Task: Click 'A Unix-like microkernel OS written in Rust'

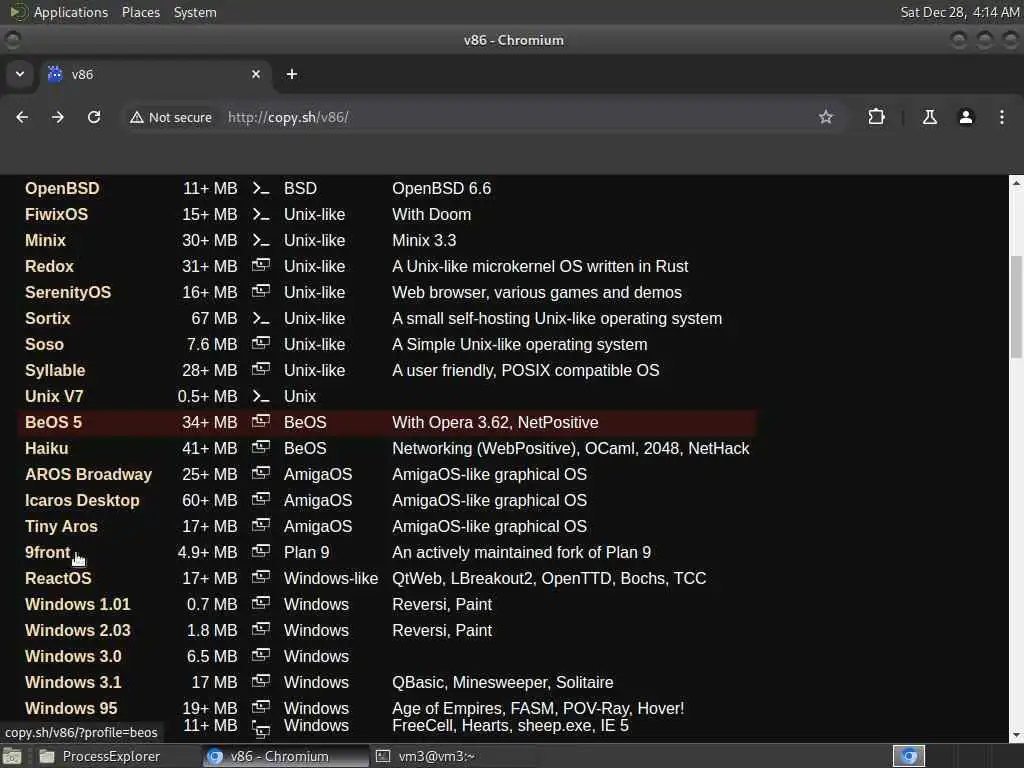Action: (540, 266)
